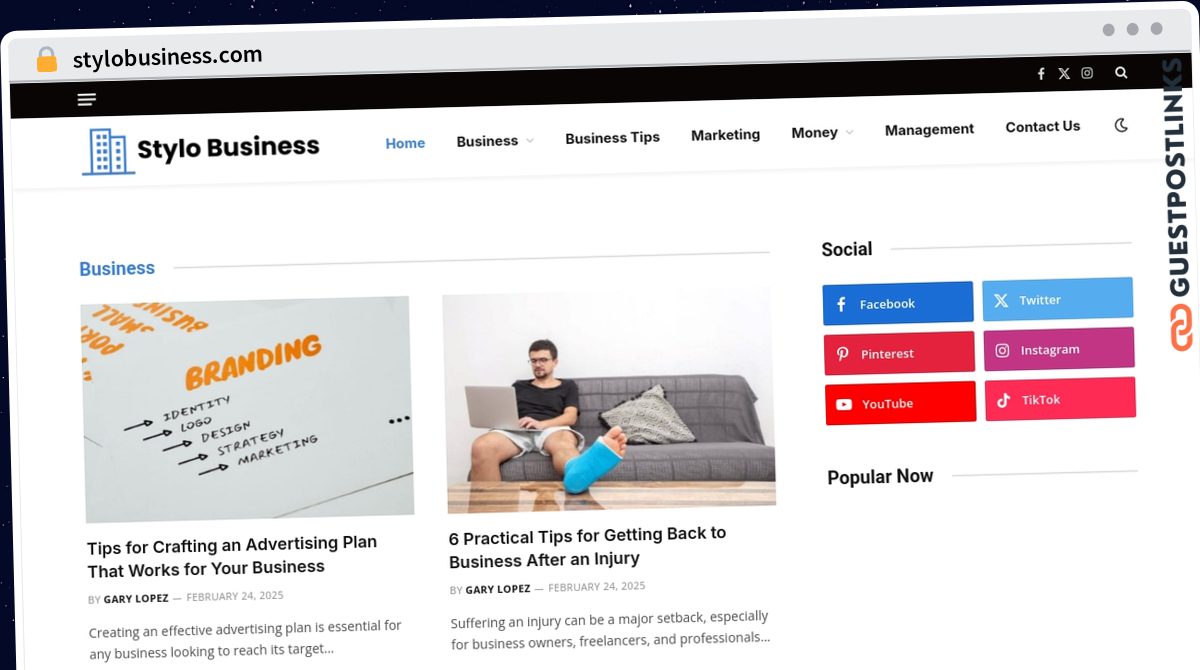Open the hamburger menu in top bar
The image size is (1200, 670).
pyautogui.click(x=87, y=99)
